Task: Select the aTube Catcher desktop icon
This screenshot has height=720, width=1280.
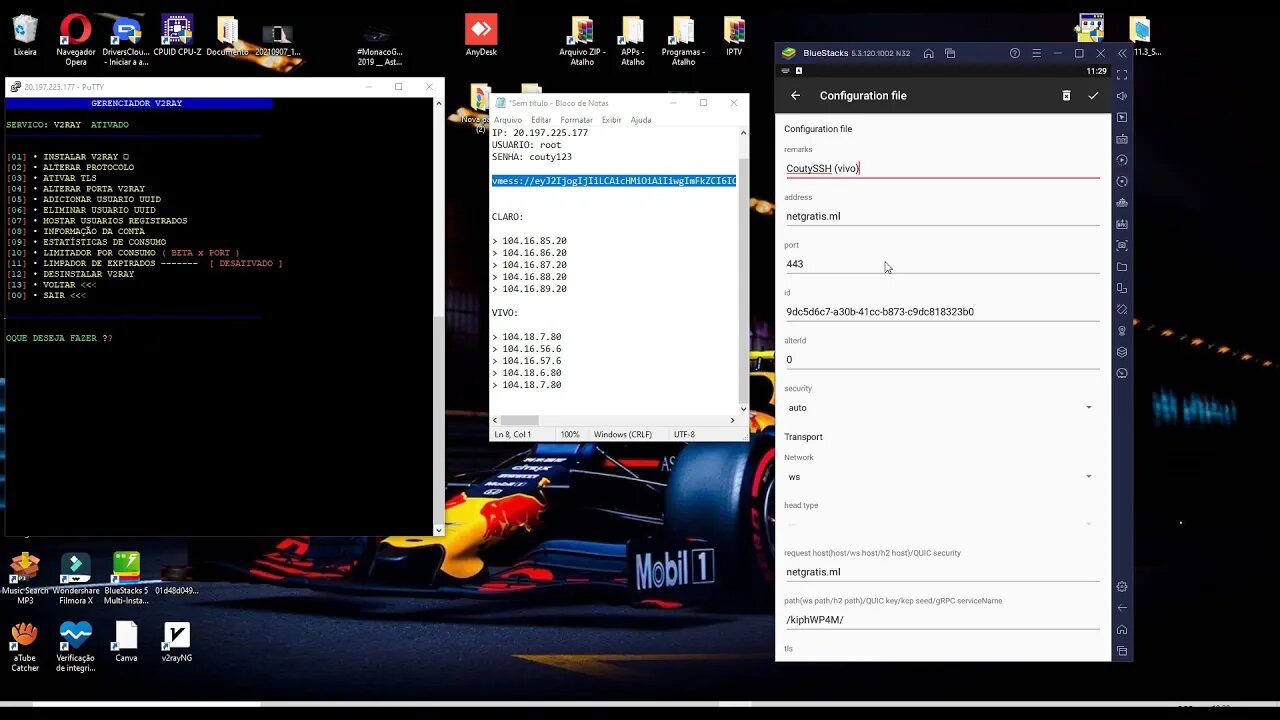Action: 25,647
